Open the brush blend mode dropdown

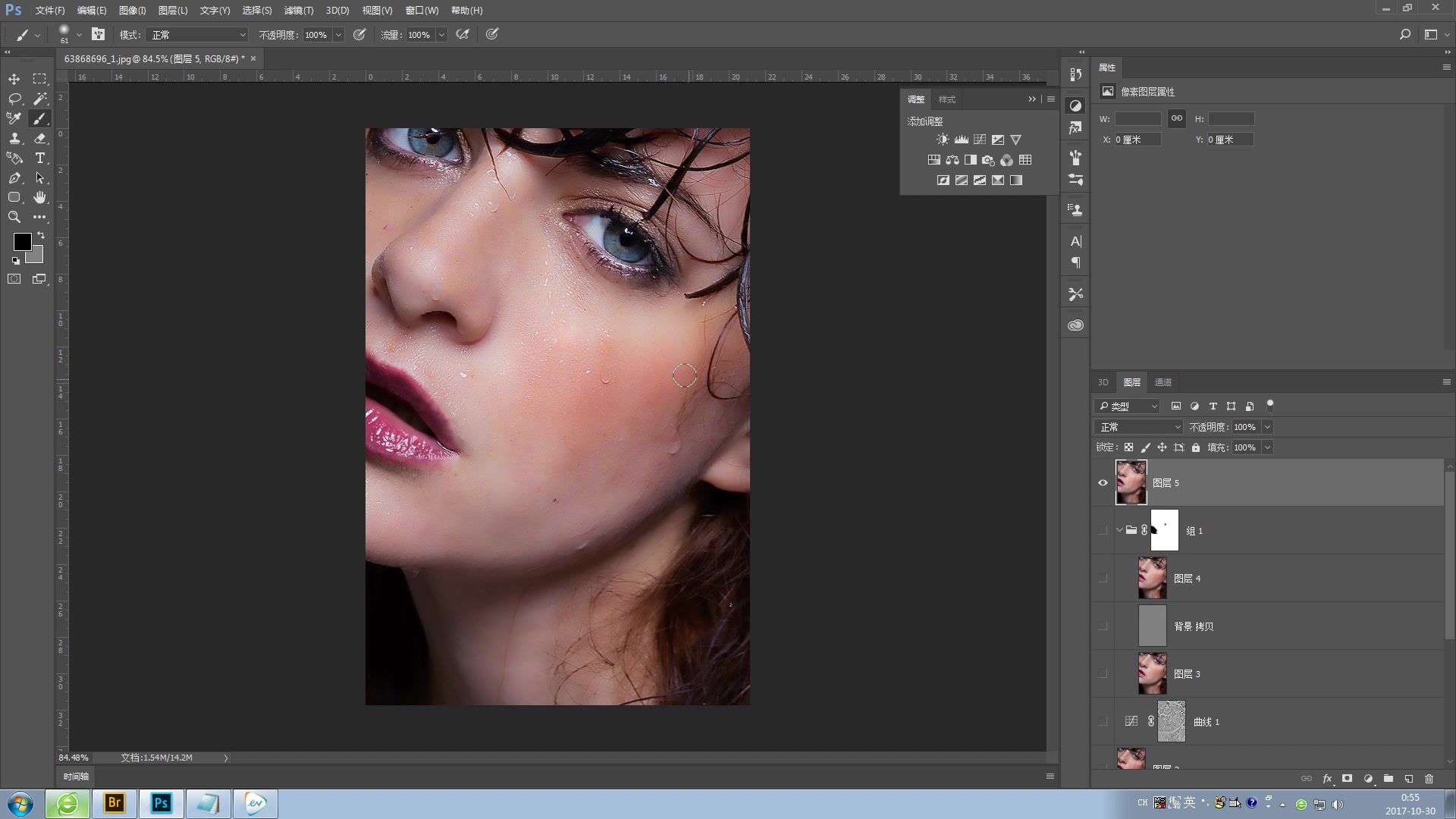point(197,35)
